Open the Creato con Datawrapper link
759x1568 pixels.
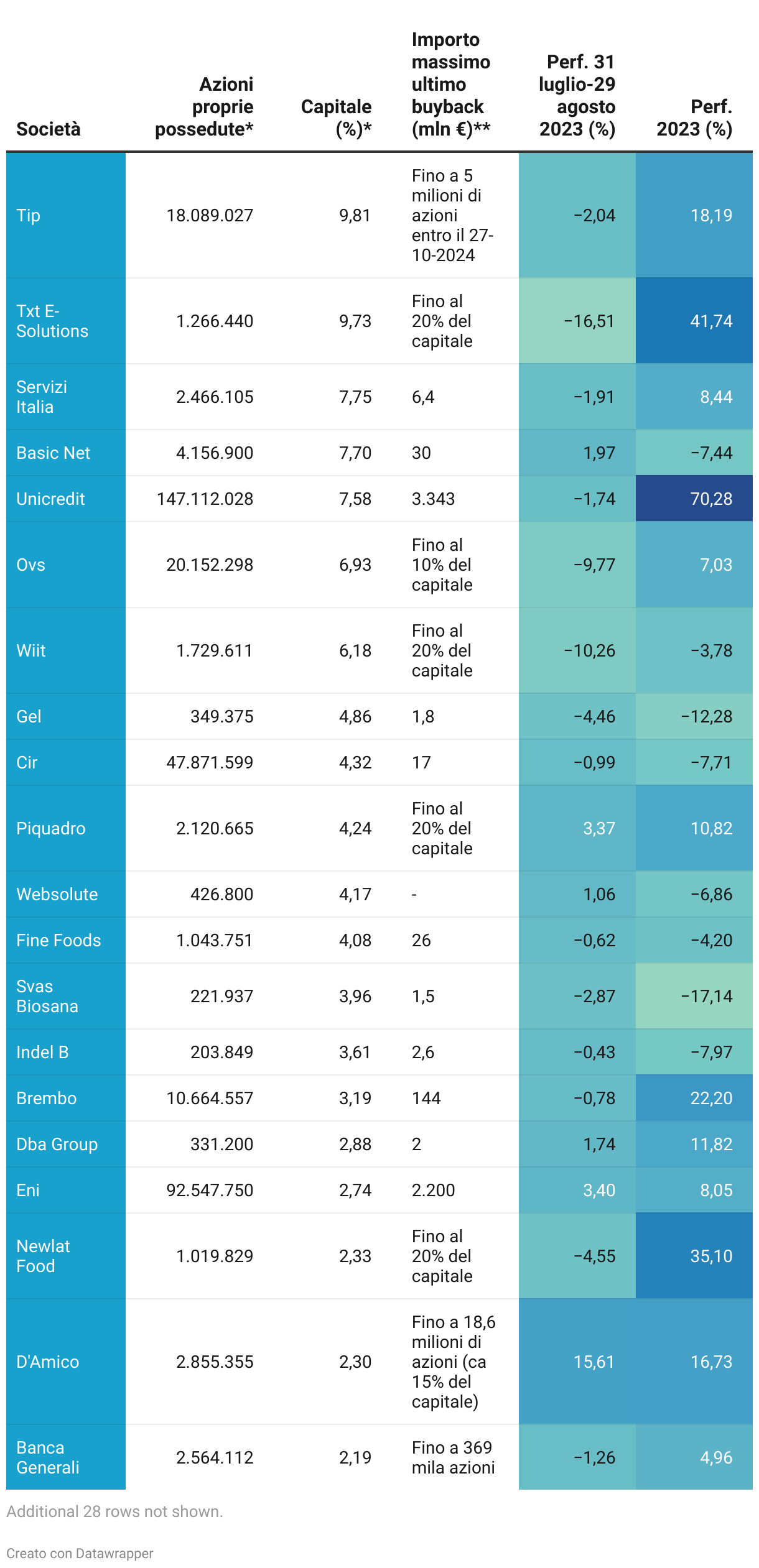[80, 1553]
